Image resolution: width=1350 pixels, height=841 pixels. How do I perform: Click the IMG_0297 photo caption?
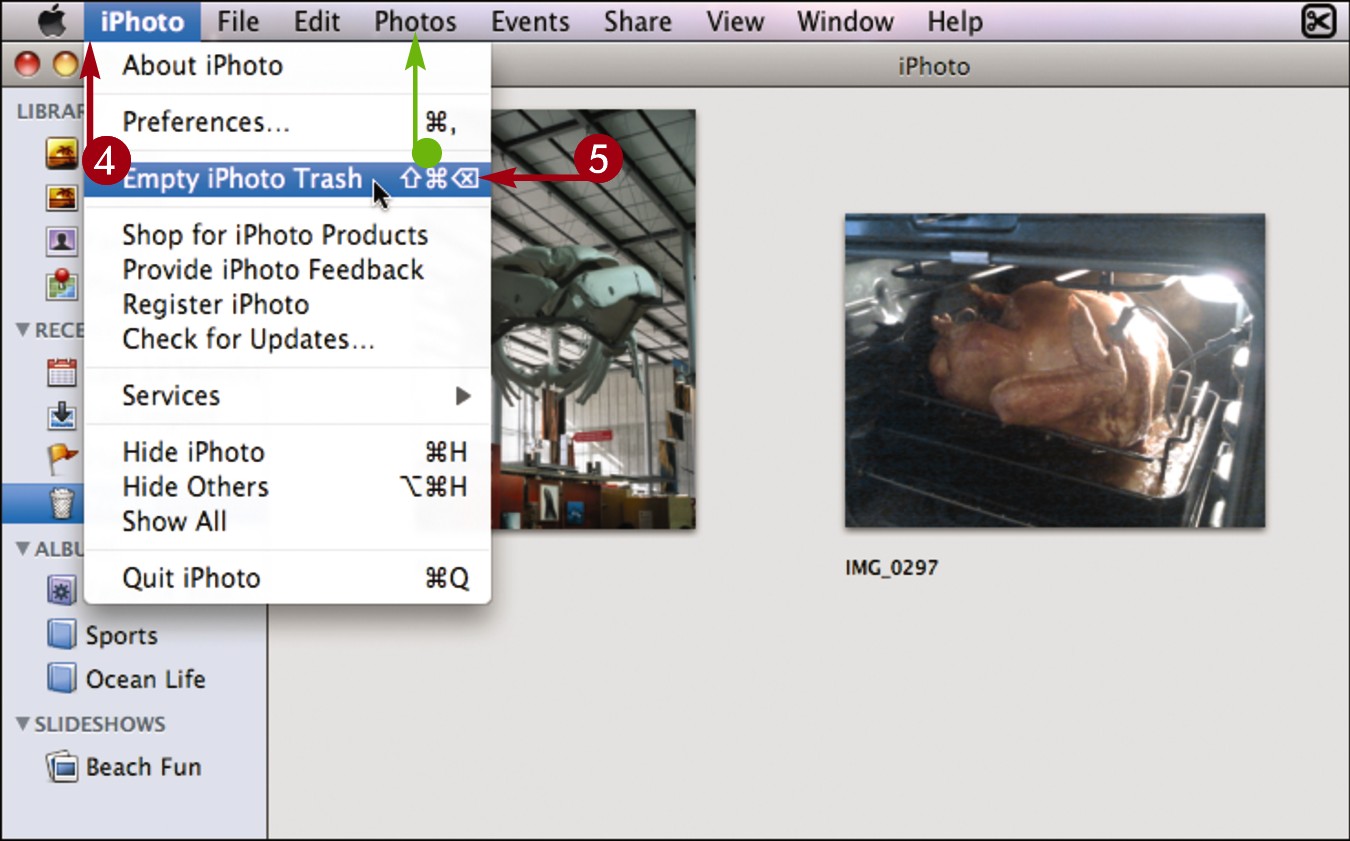pos(891,568)
